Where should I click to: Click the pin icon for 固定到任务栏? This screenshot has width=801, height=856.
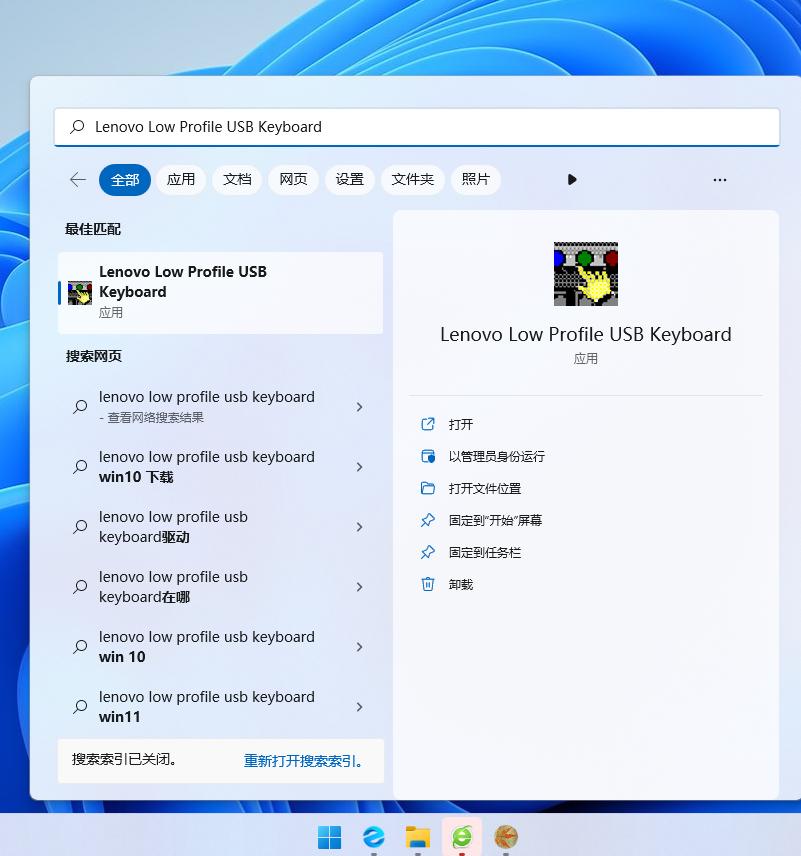click(x=428, y=552)
